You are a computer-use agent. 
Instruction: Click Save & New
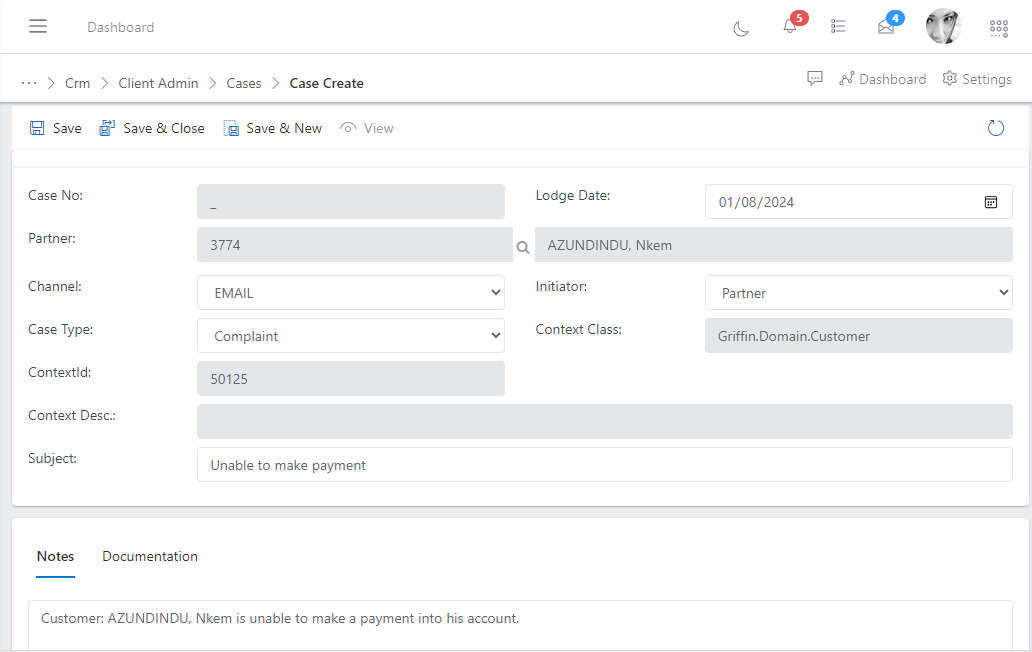(x=272, y=128)
